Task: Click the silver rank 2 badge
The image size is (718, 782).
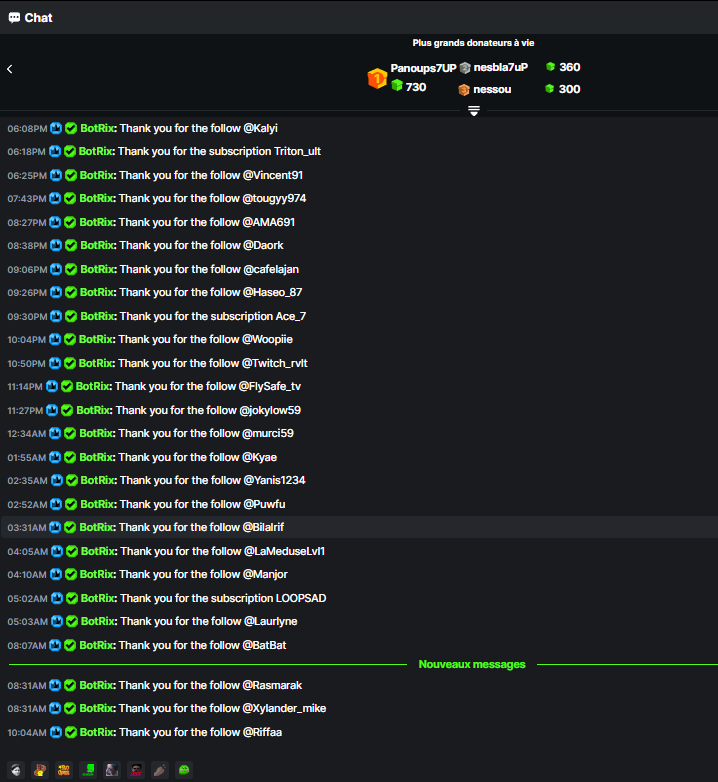Action: point(465,68)
